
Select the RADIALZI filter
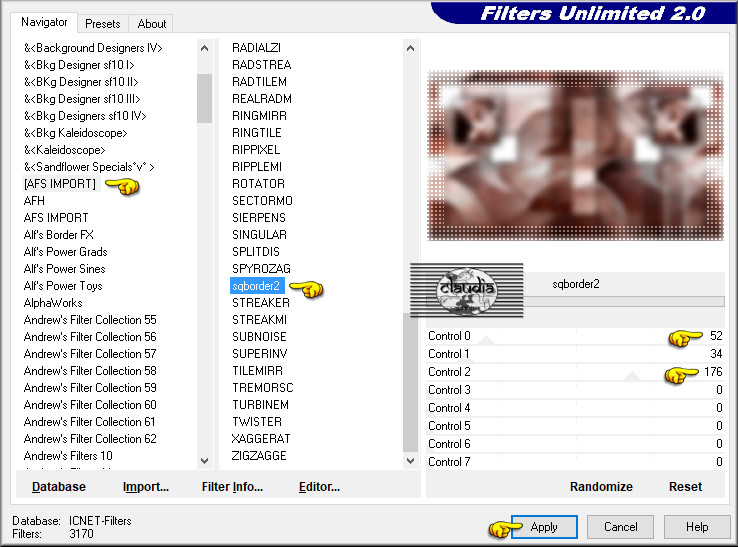click(257, 48)
